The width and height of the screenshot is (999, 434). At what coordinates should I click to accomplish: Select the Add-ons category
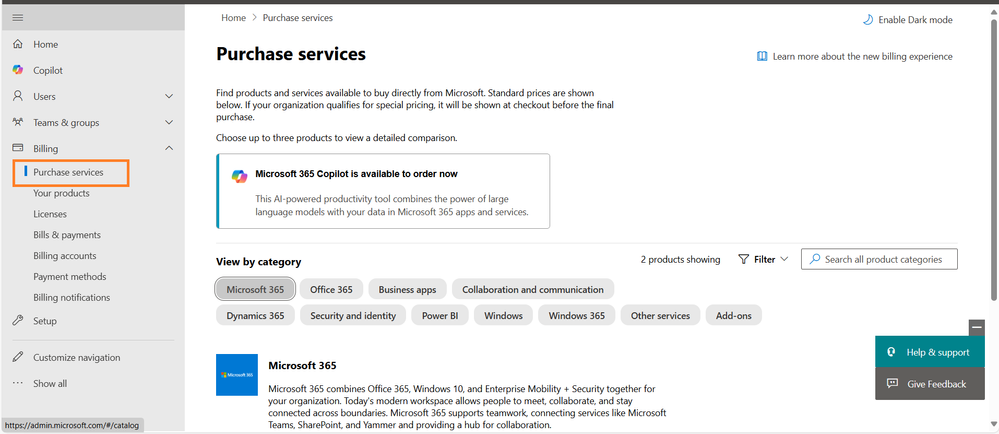(x=733, y=315)
